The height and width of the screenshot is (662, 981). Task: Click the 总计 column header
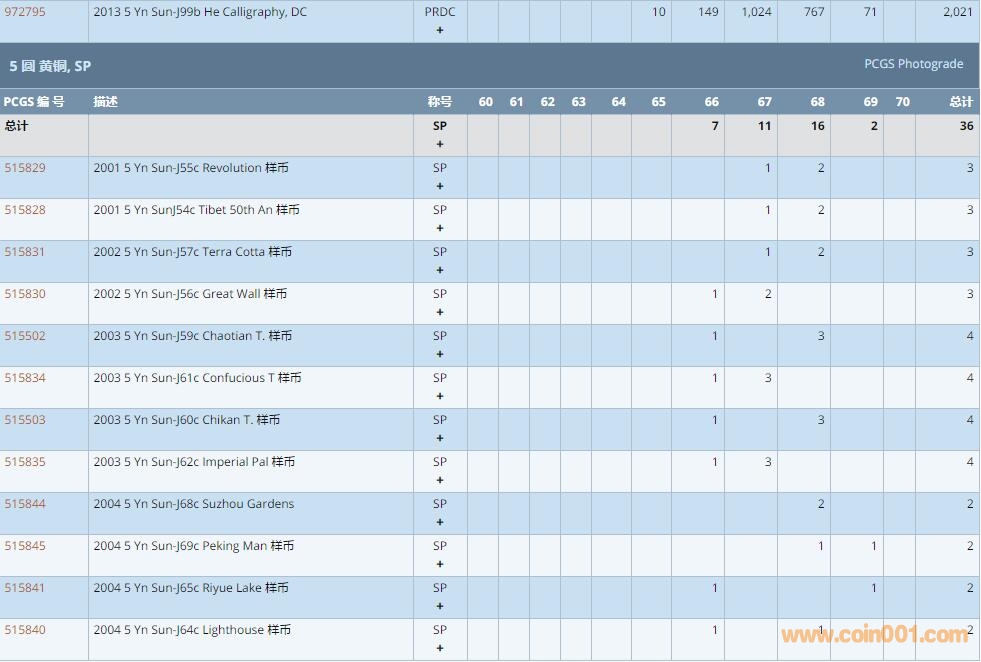(x=960, y=102)
